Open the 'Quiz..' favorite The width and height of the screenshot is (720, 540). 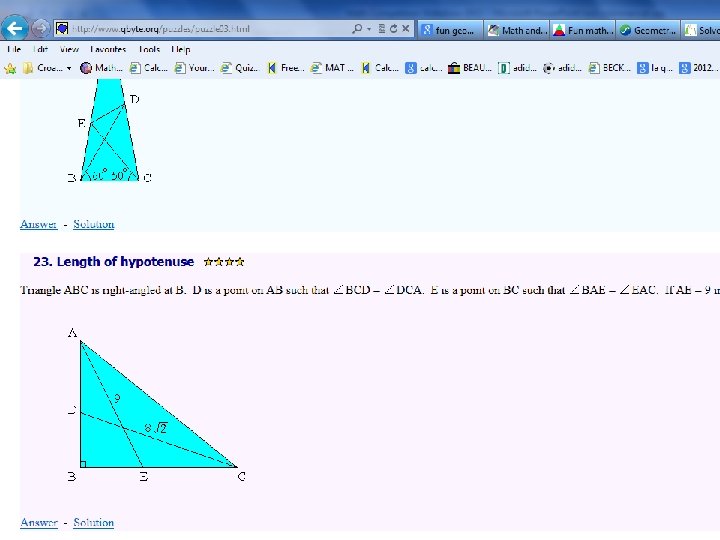(x=239, y=68)
